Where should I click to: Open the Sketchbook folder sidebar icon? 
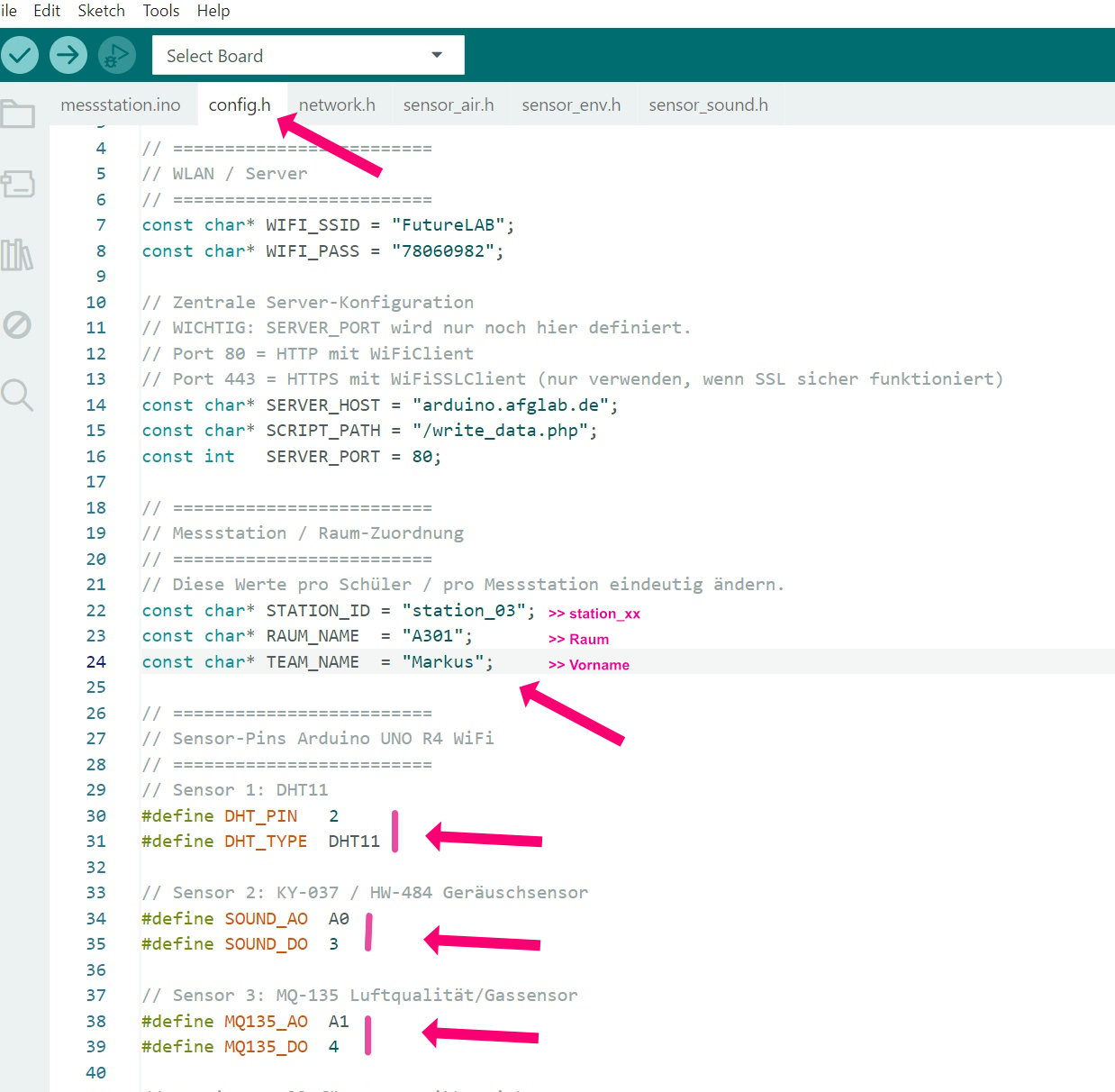(x=17, y=114)
